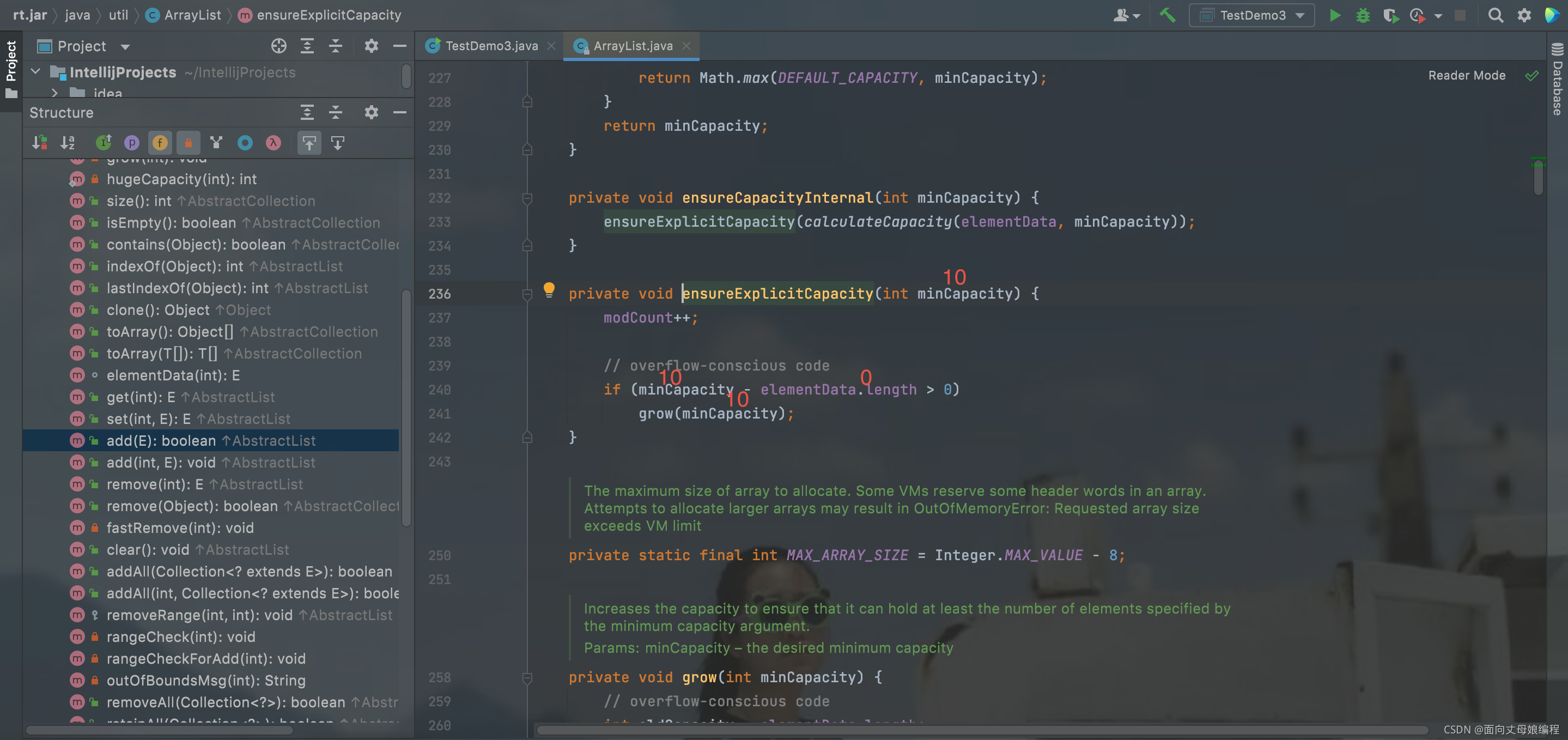Open Search Everywhere magnifier icon
The width and height of the screenshot is (1568, 740).
[x=1496, y=15]
